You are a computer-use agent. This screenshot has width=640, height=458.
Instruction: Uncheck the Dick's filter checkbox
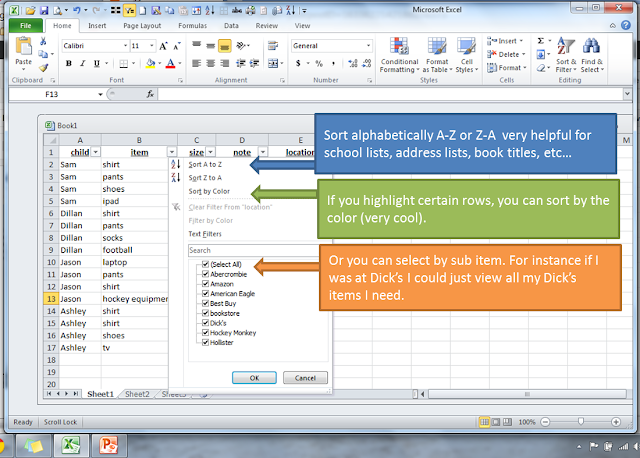click(x=206, y=323)
